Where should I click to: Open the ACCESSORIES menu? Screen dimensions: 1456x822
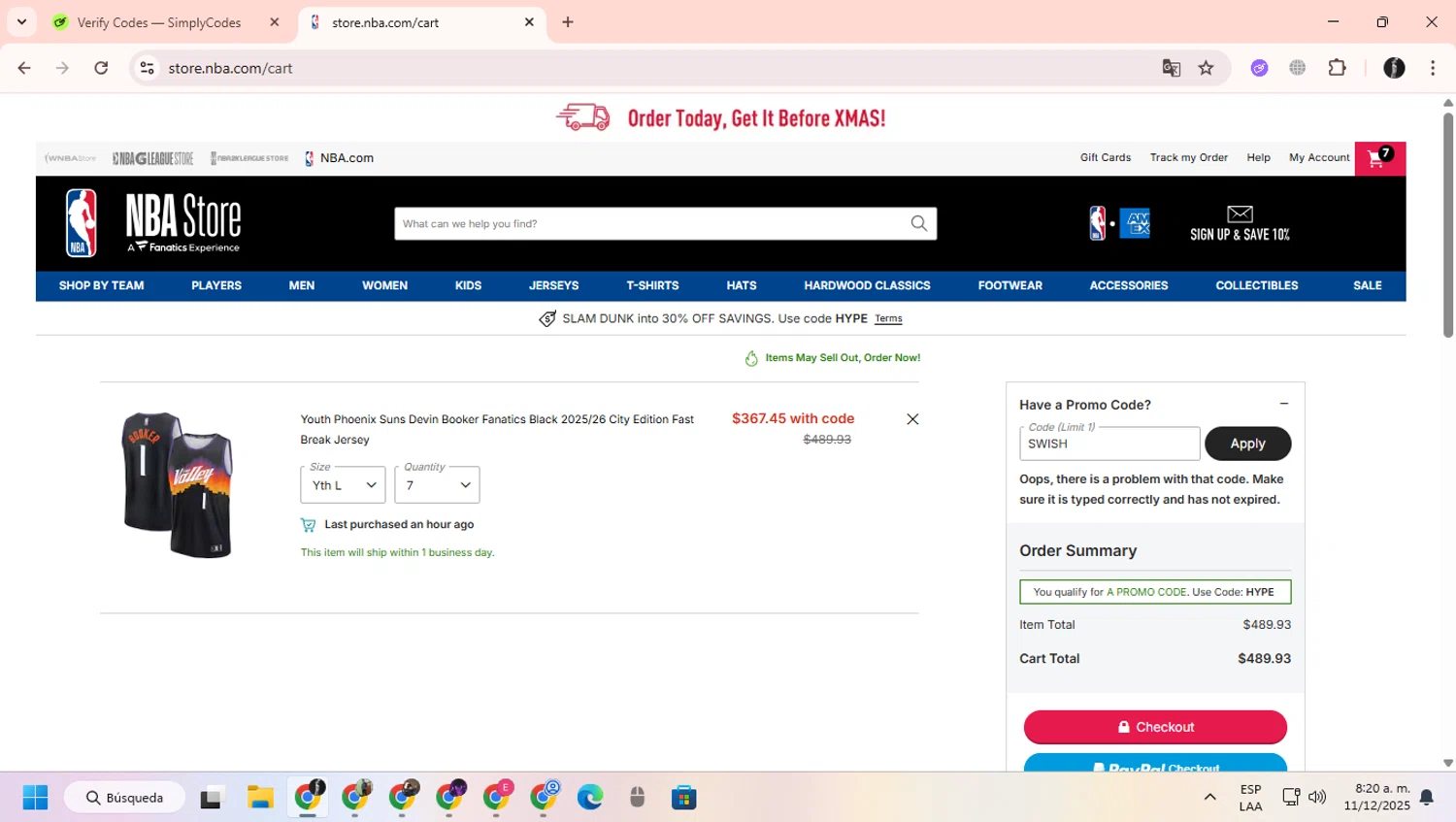pos(1129,285)
